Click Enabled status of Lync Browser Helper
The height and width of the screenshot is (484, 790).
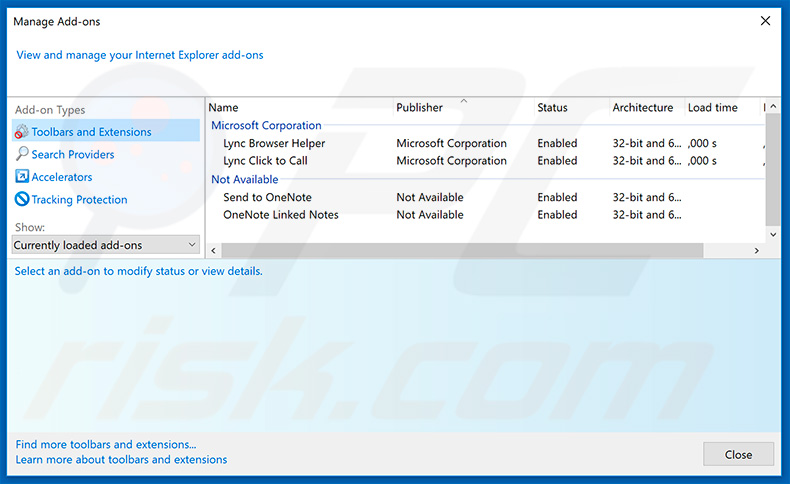tap(557, 144)
